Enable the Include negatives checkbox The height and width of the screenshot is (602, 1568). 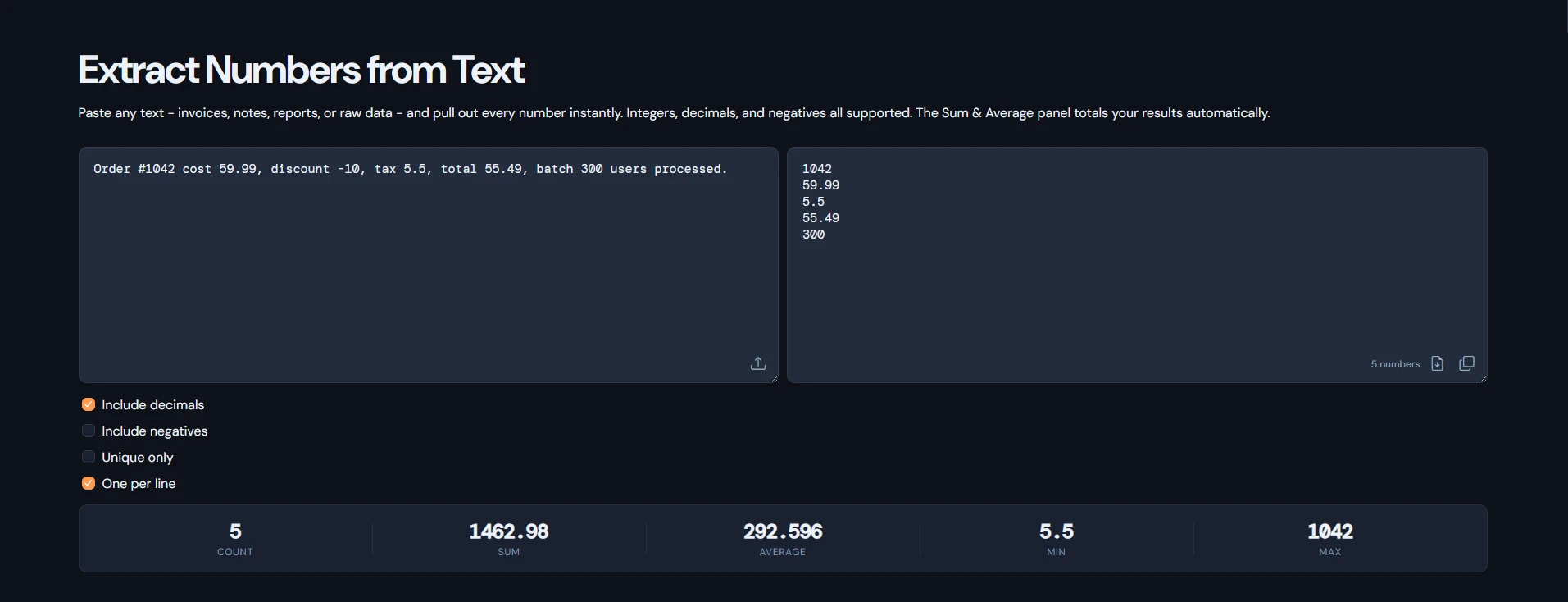pyautogui.click(x=89, y=431)
